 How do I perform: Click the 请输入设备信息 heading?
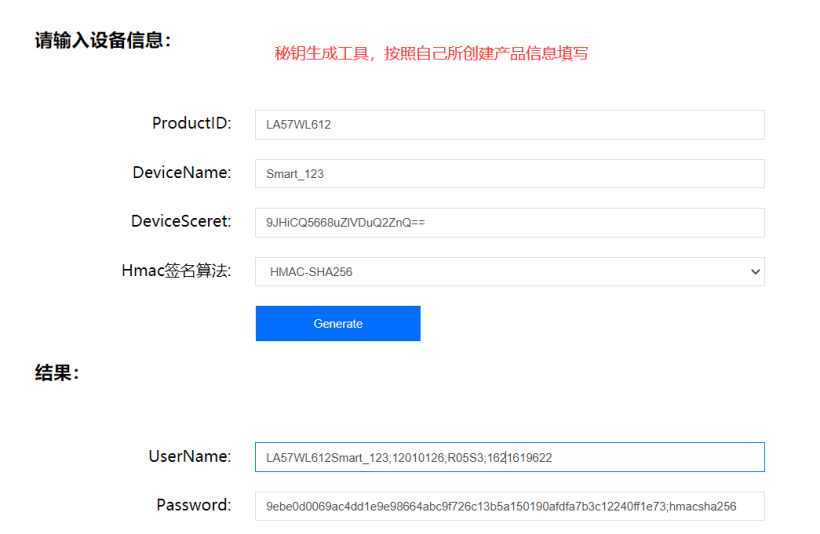[x=103, y=41]
